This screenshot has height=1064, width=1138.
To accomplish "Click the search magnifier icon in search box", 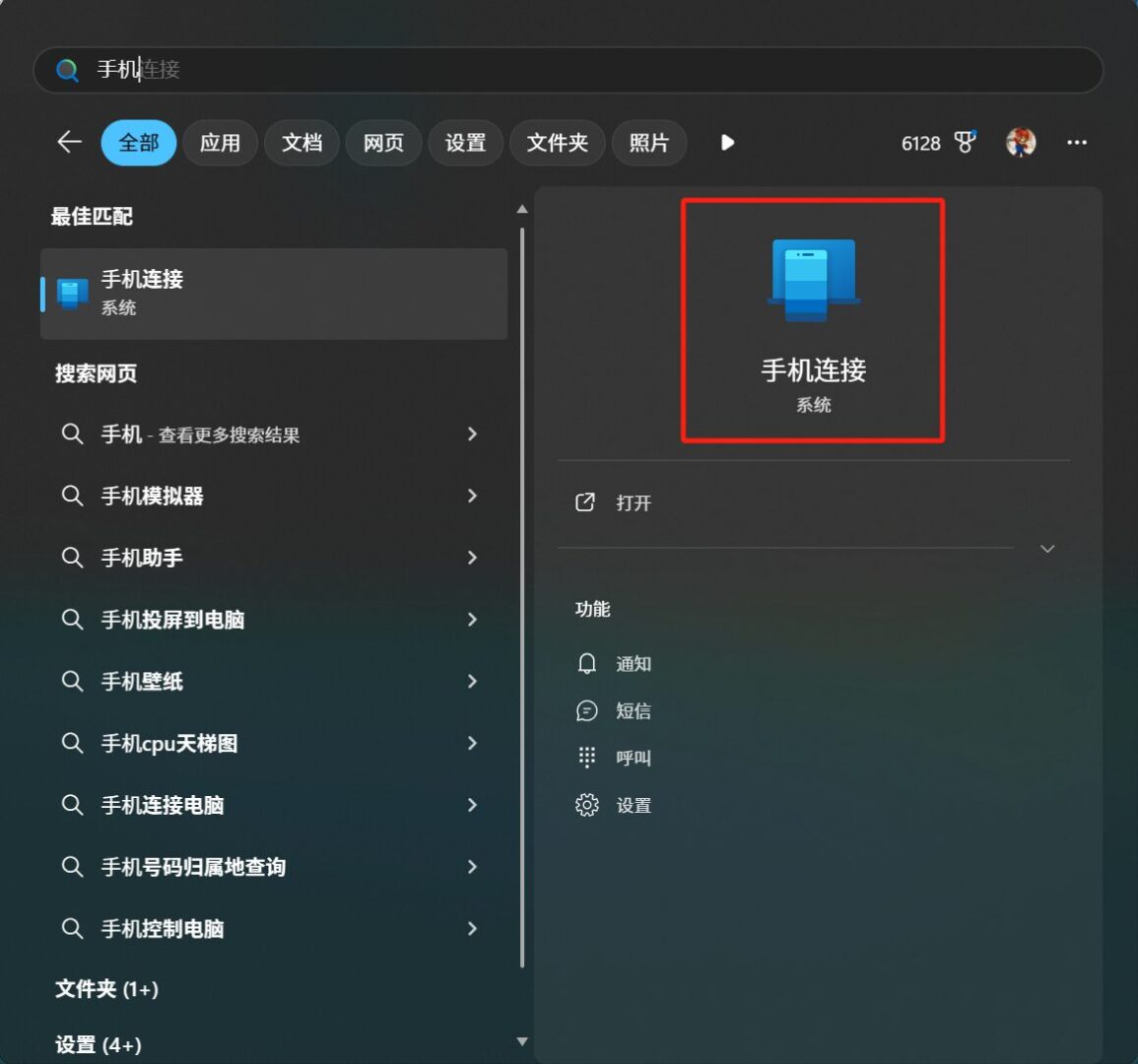I will [x=67, y=70].
